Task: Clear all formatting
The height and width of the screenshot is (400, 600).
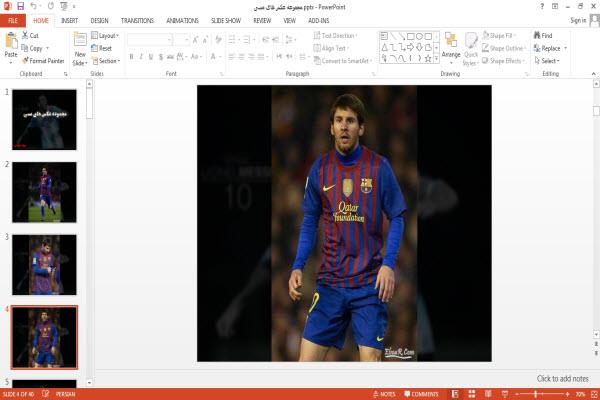Action: tap(218, 40)
